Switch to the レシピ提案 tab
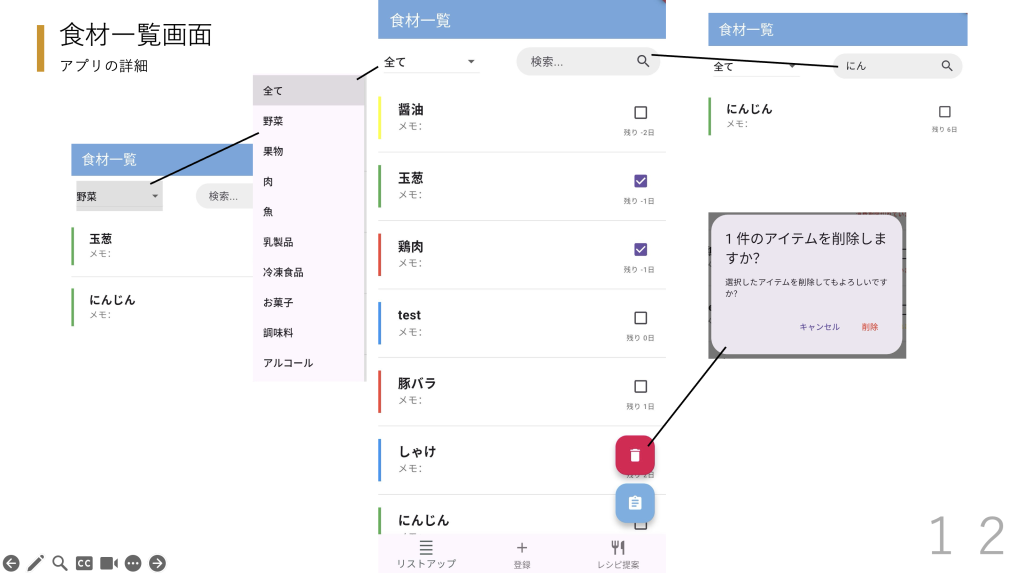Image resolution: width=1024 pixels, height=573 pixels. [618, 553]
